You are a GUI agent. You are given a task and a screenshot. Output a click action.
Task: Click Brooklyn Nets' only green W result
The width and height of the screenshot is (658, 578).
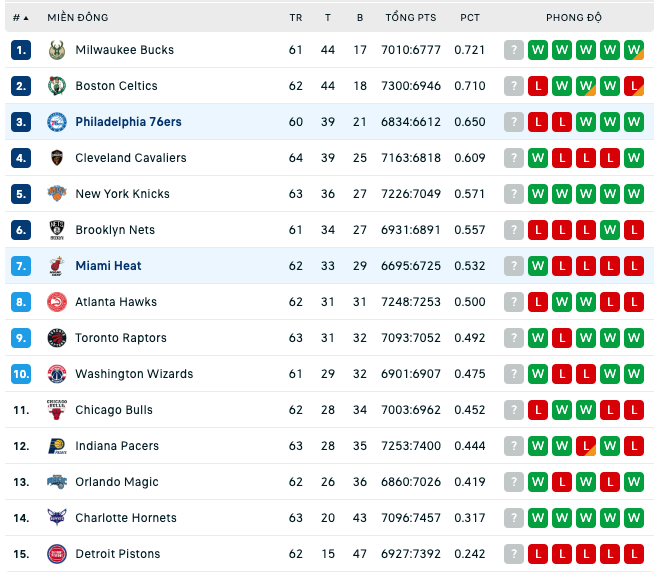(610, 230)
